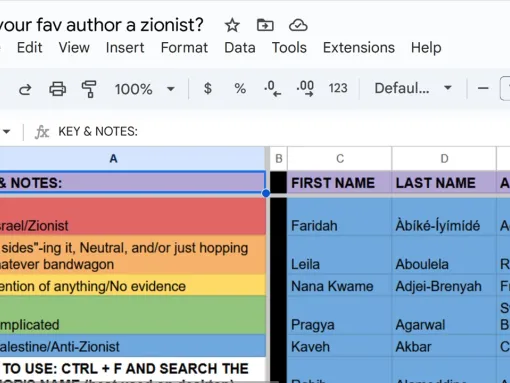Viewport: 510px width, 383px height.
Task: Redo the last action
Action: tap(25, 89)
